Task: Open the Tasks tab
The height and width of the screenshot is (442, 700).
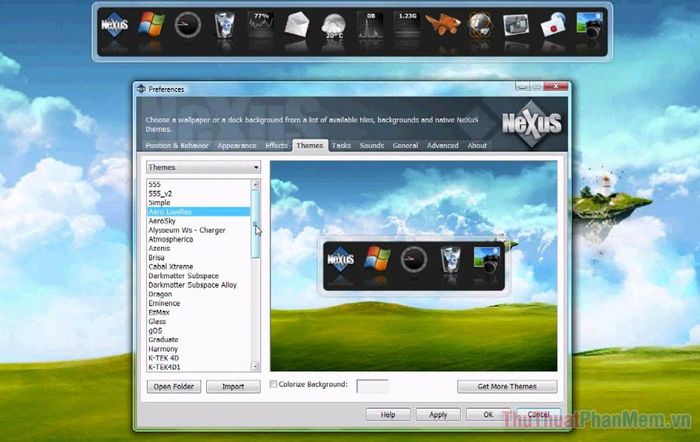Action: [x=342, y=146]
